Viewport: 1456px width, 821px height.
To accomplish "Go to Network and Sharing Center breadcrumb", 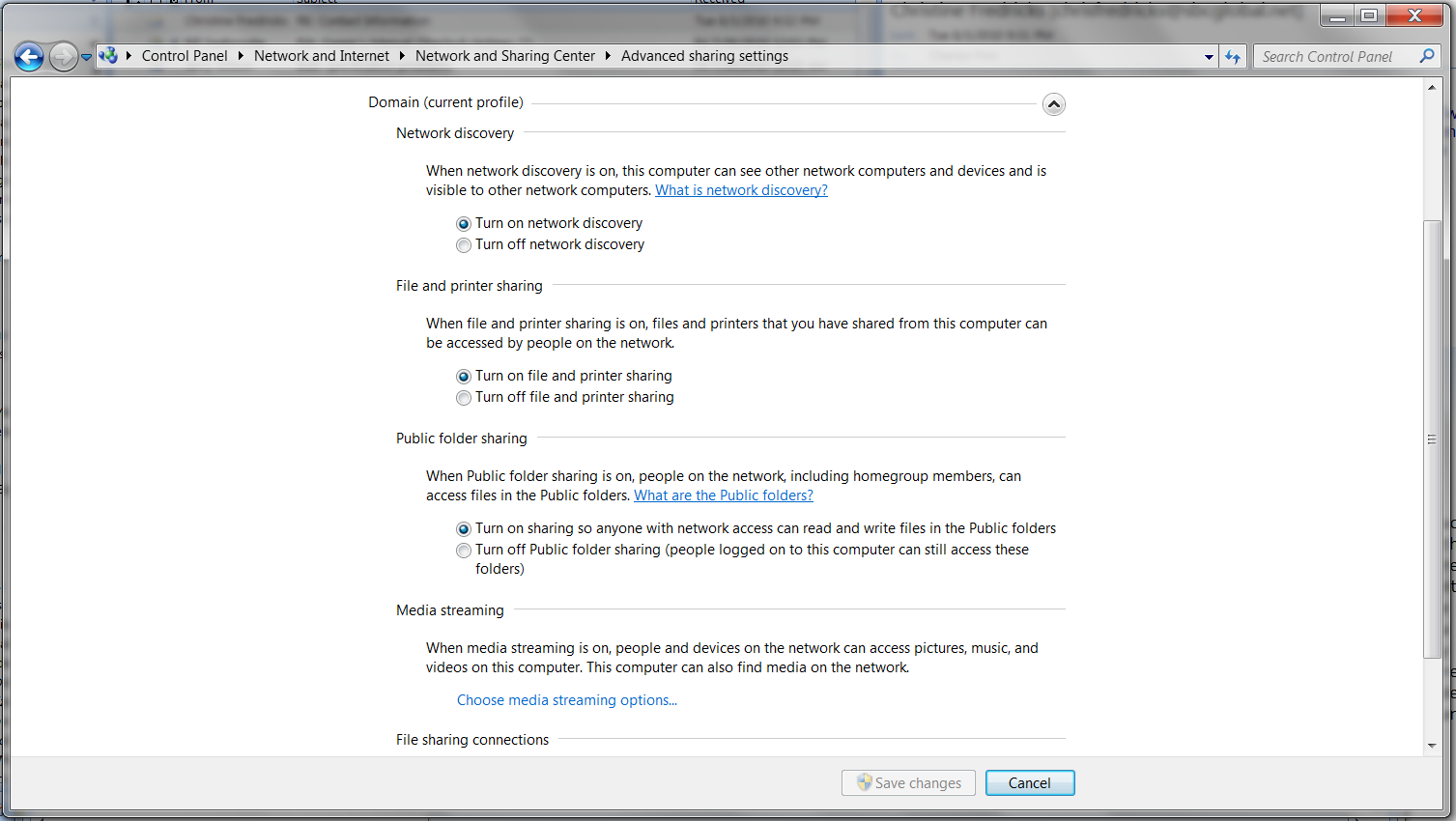I will tap(504, 56).
